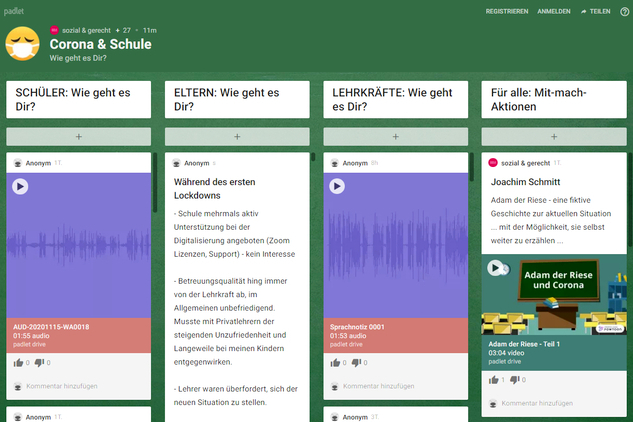The image size is (633, 422).
Task: Click ANMELDEN to log in
Action: tap(554, 11)
